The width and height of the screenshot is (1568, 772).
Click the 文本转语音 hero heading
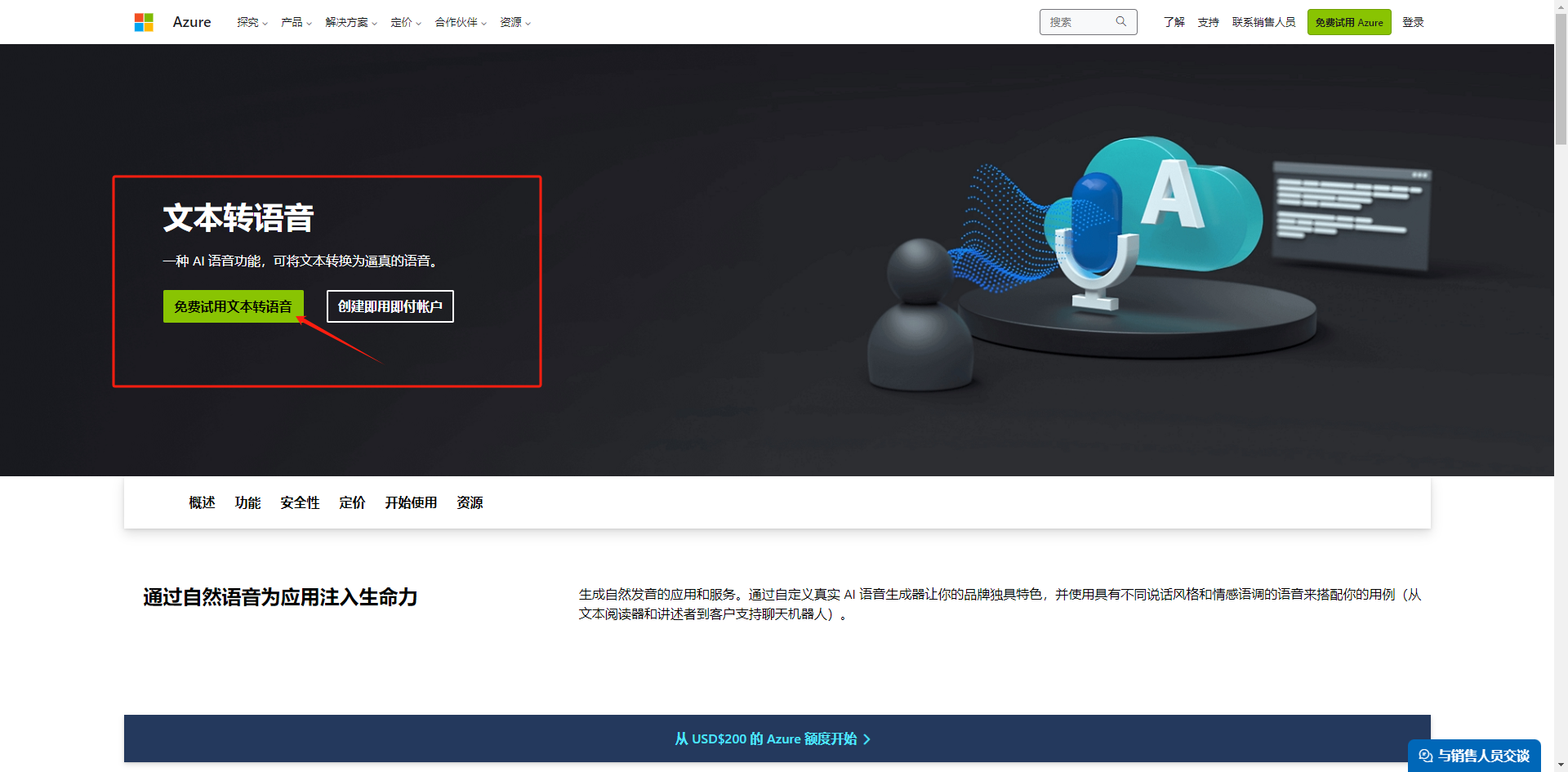pyautogui.click(x=238, y=218)
